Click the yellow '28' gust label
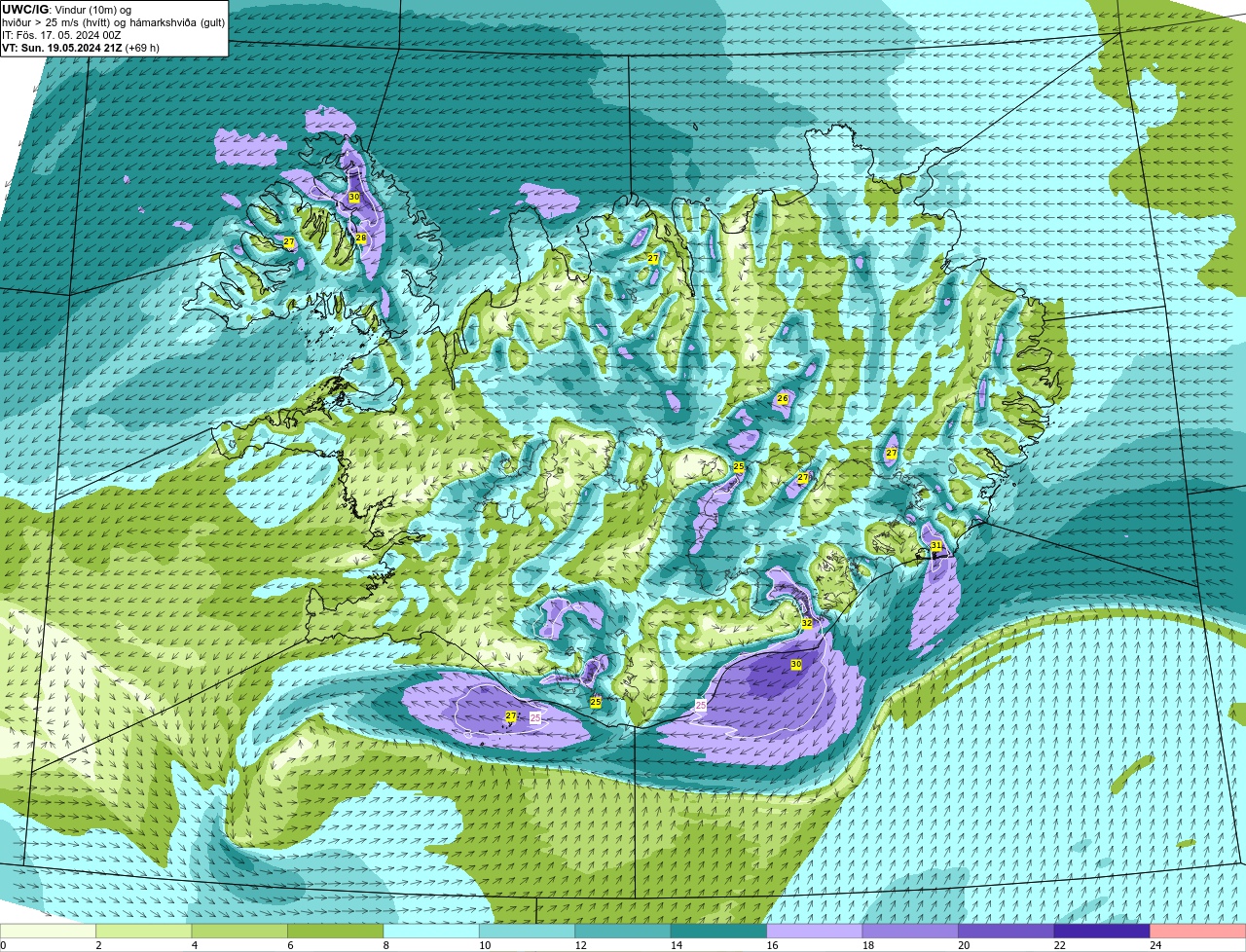 coord(360,238)
